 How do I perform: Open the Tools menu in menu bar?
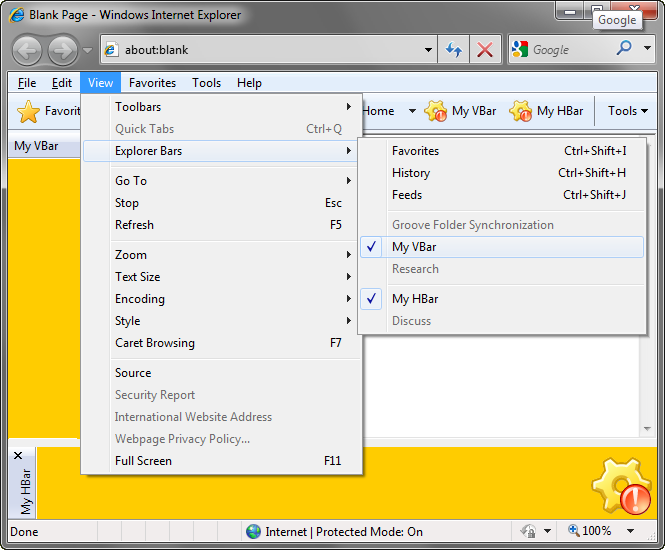tap(207, 83)
